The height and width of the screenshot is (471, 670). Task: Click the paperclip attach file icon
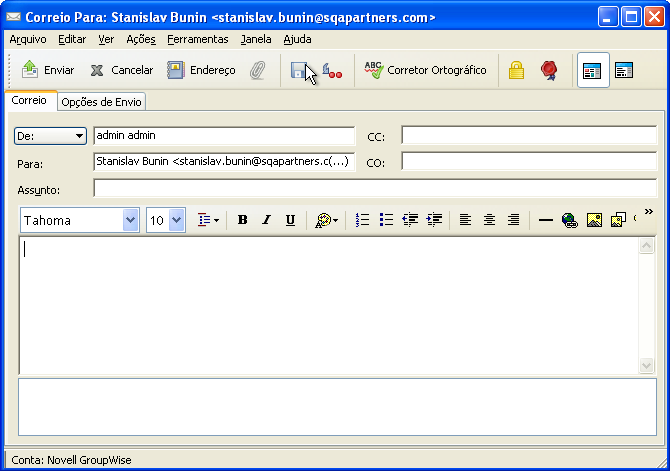tap(258, 70)
